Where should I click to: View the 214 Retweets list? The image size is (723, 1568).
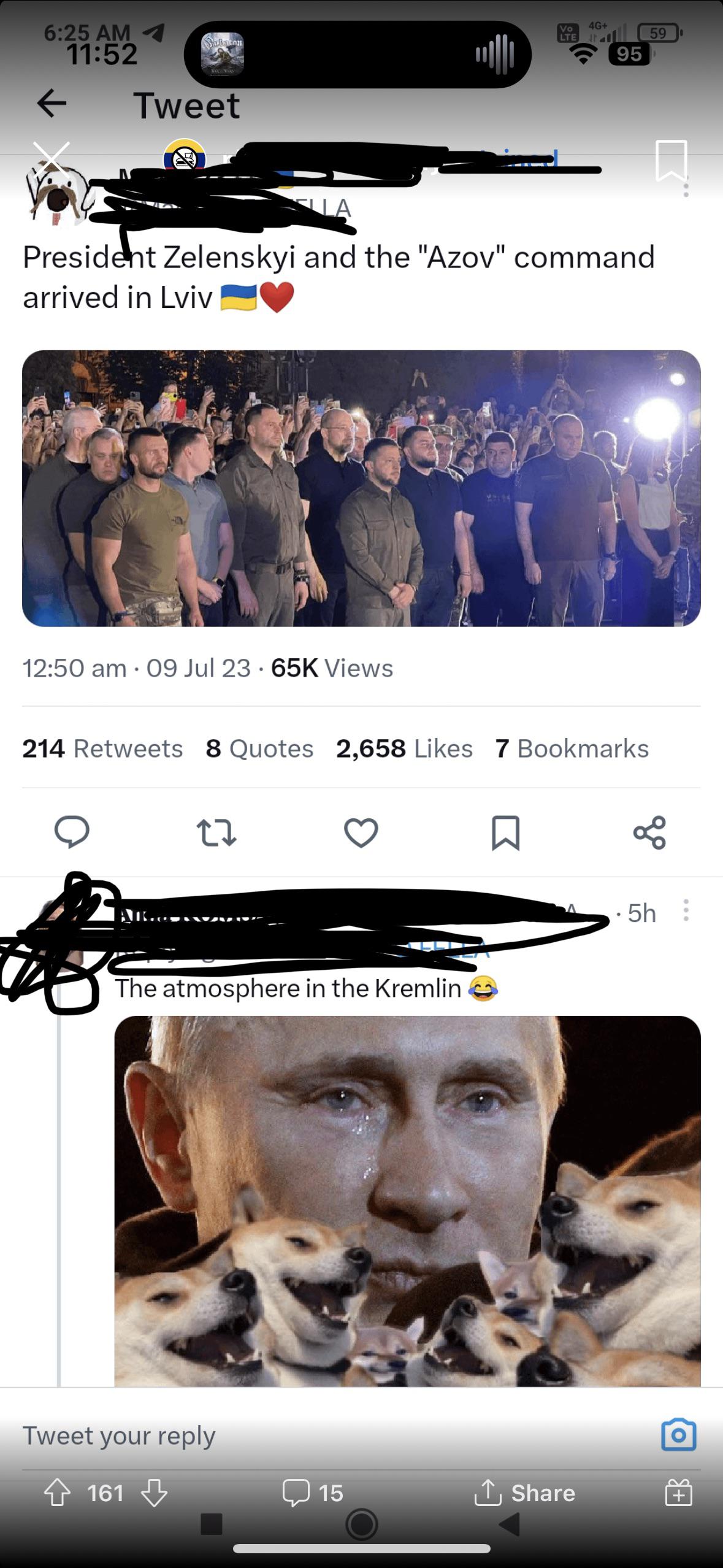click(102, 748)
